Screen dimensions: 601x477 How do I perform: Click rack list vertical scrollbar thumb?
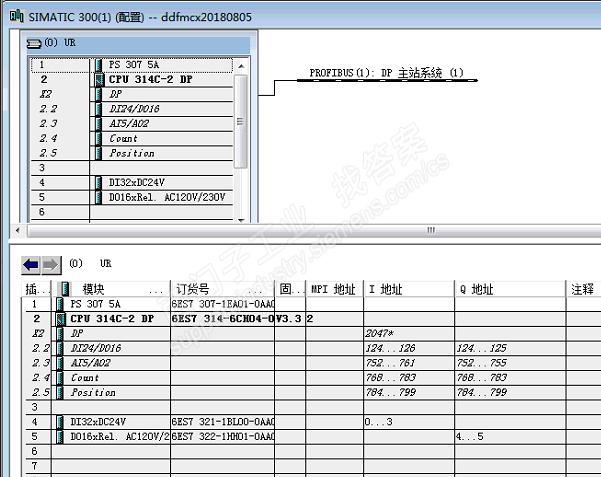tap(241, 122)
